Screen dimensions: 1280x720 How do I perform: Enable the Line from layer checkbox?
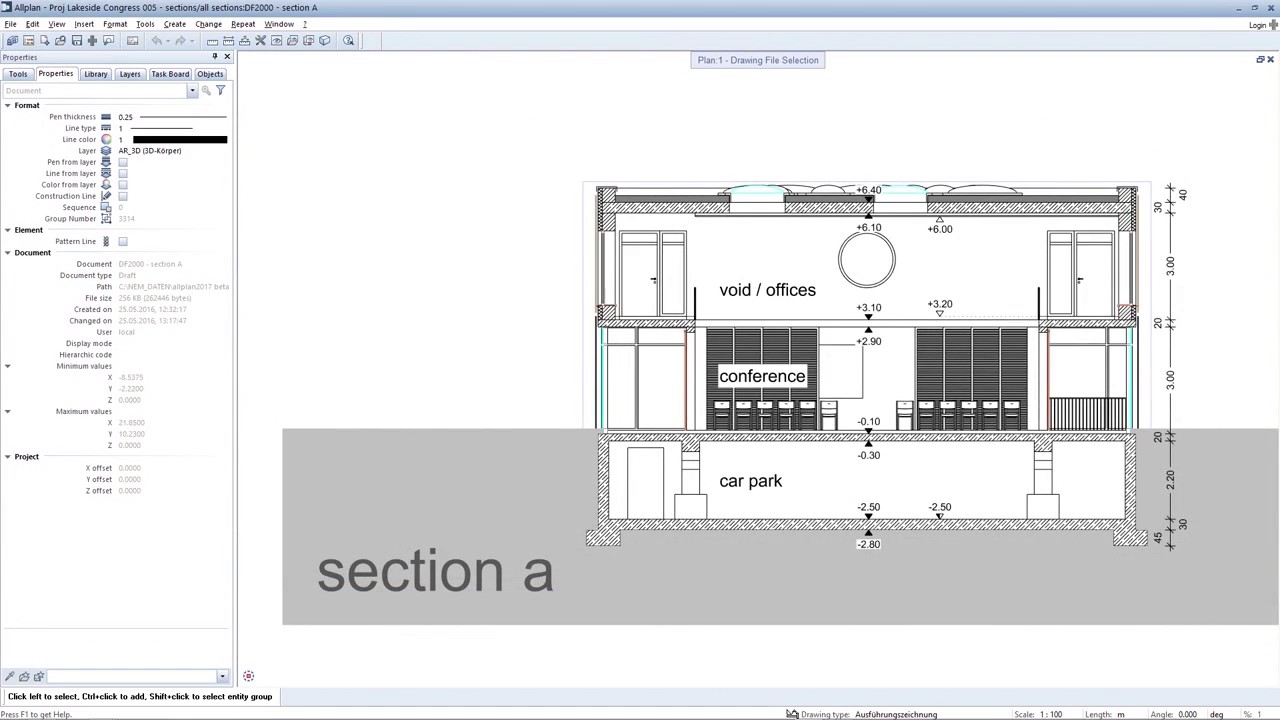pyautogui.click(x=123, y=173)
